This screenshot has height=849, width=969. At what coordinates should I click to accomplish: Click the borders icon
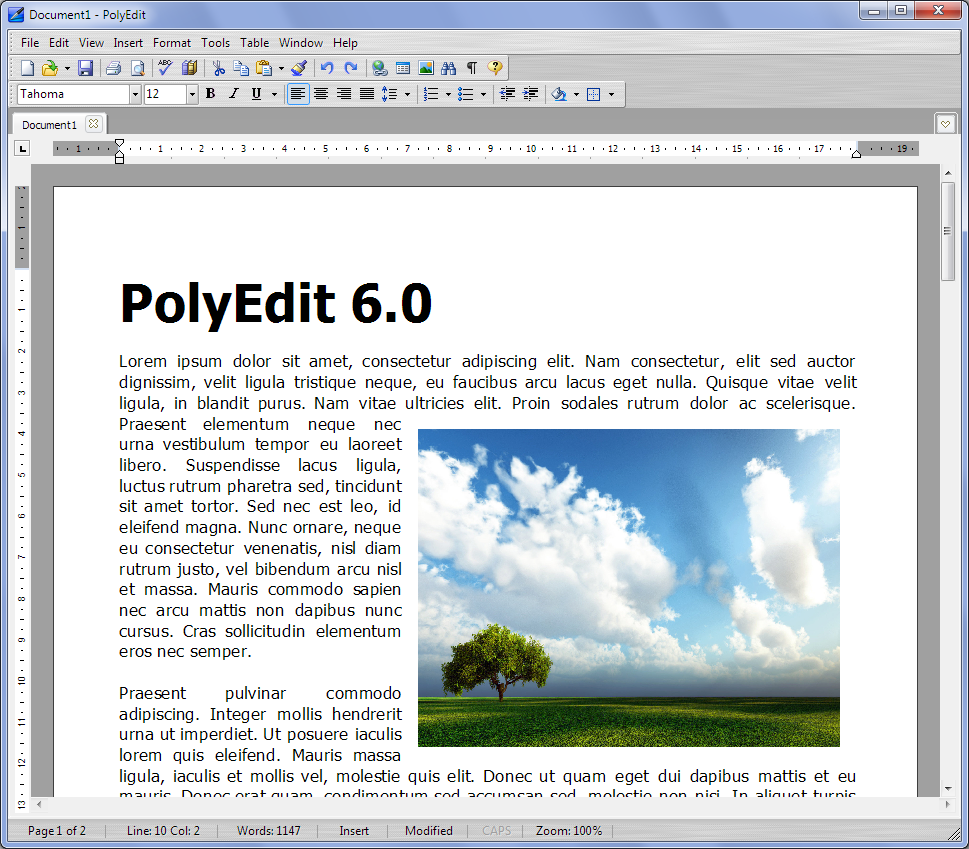(593, 94)
